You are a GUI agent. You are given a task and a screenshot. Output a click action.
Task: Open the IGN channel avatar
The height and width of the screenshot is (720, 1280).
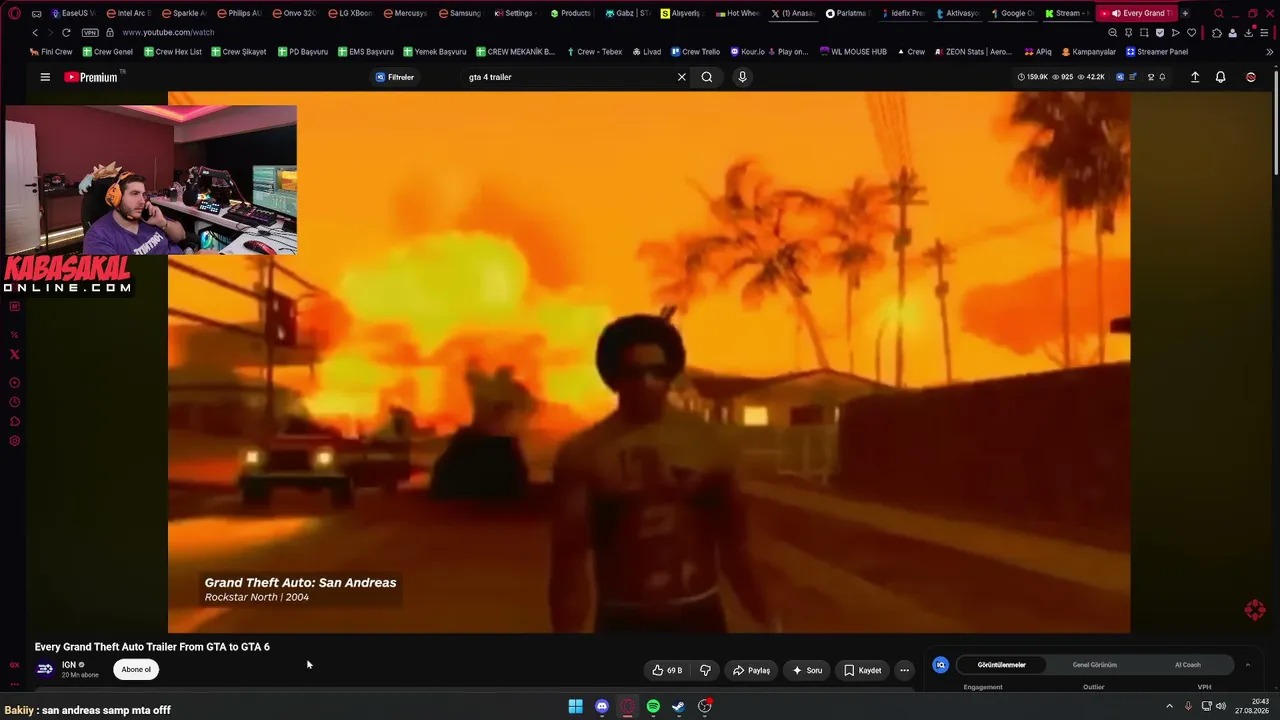point(45,669)
